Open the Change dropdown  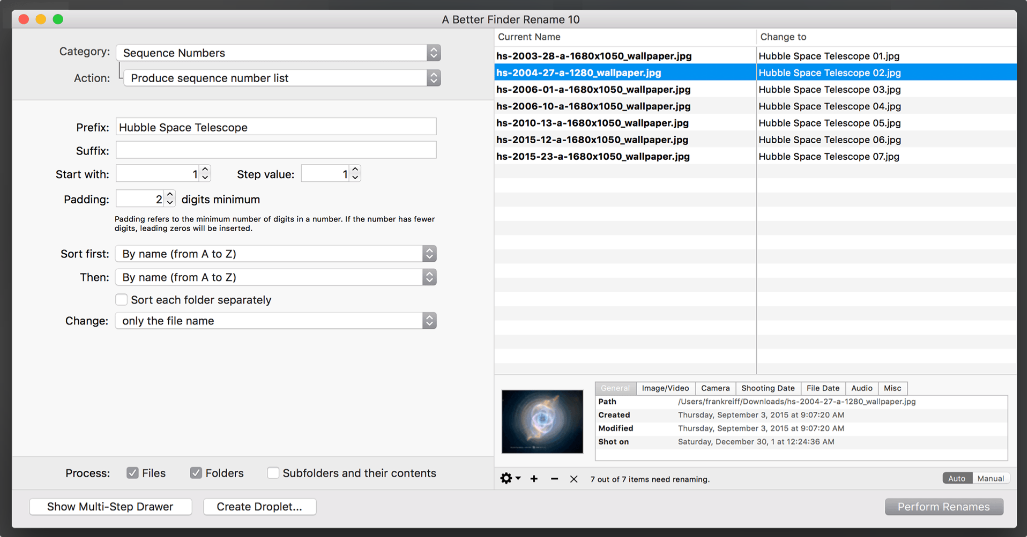click(x=276, y=320)
